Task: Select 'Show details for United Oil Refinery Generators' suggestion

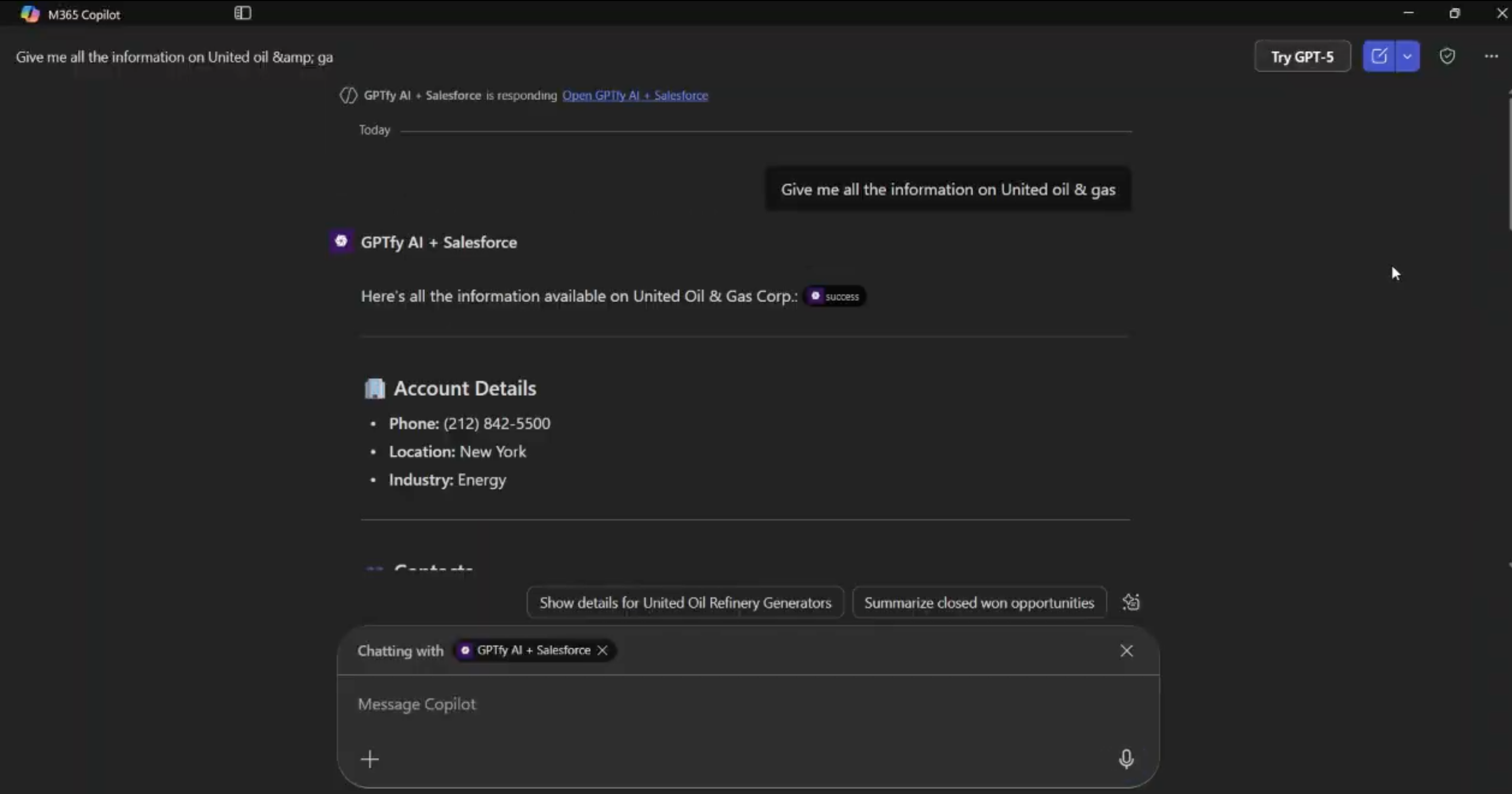Action: pyautogui.click(x=685, y=602)
